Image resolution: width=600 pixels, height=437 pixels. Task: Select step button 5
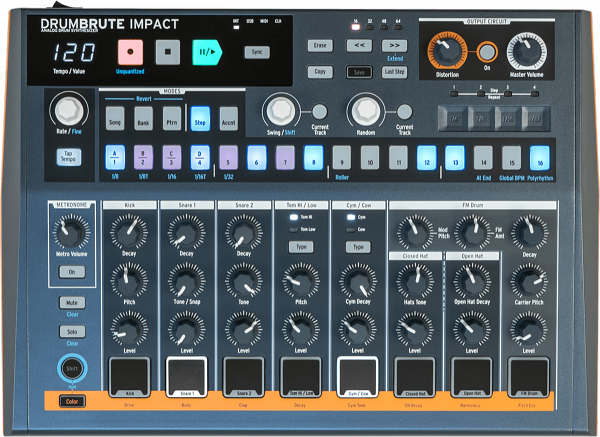(x=228, y=157)
